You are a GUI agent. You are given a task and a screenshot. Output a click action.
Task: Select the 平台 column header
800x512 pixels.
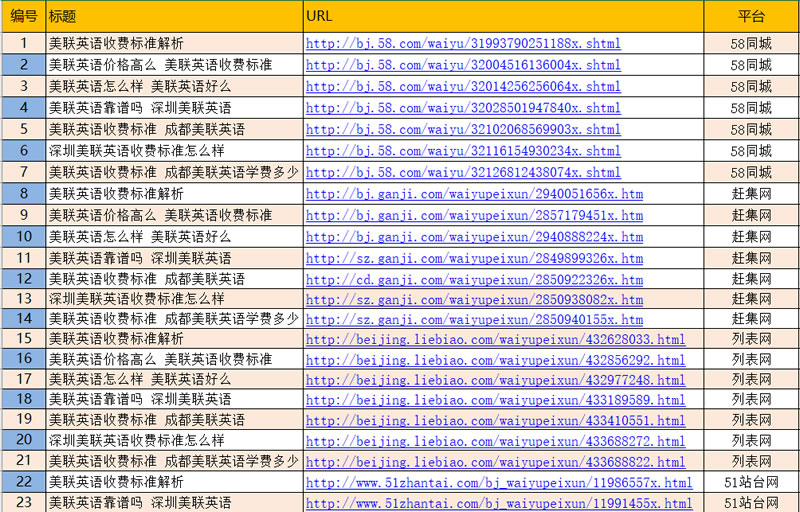(x=751, y=16)
